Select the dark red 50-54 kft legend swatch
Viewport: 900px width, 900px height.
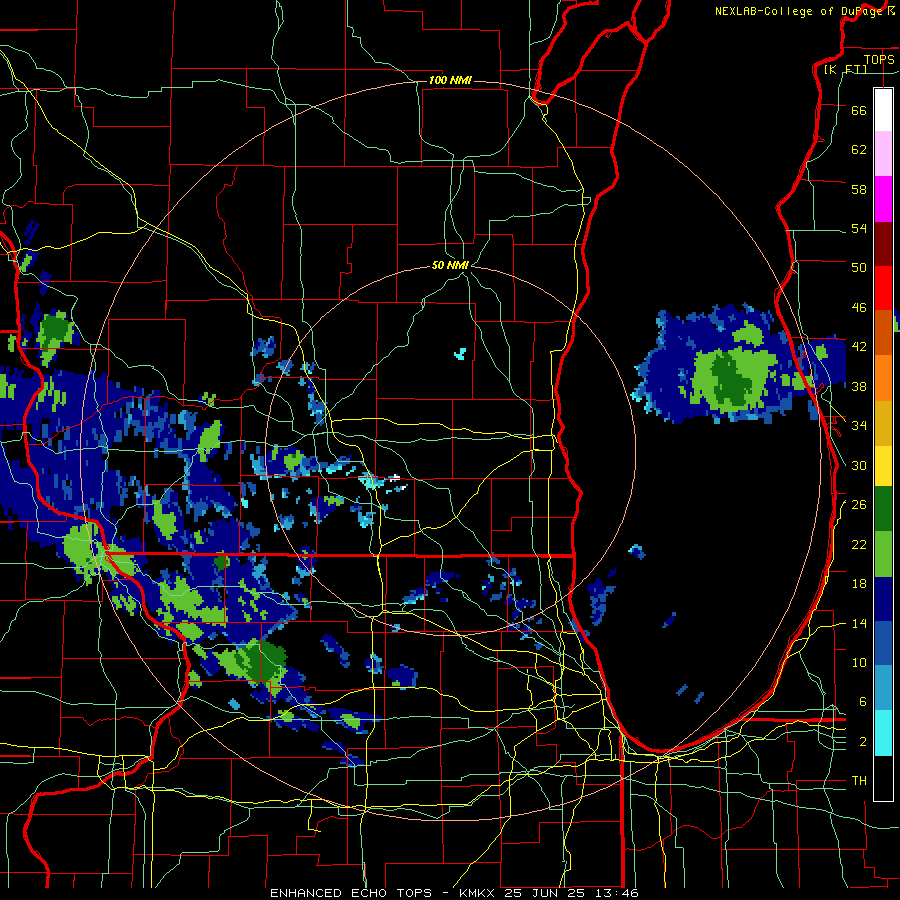[883, 244]
